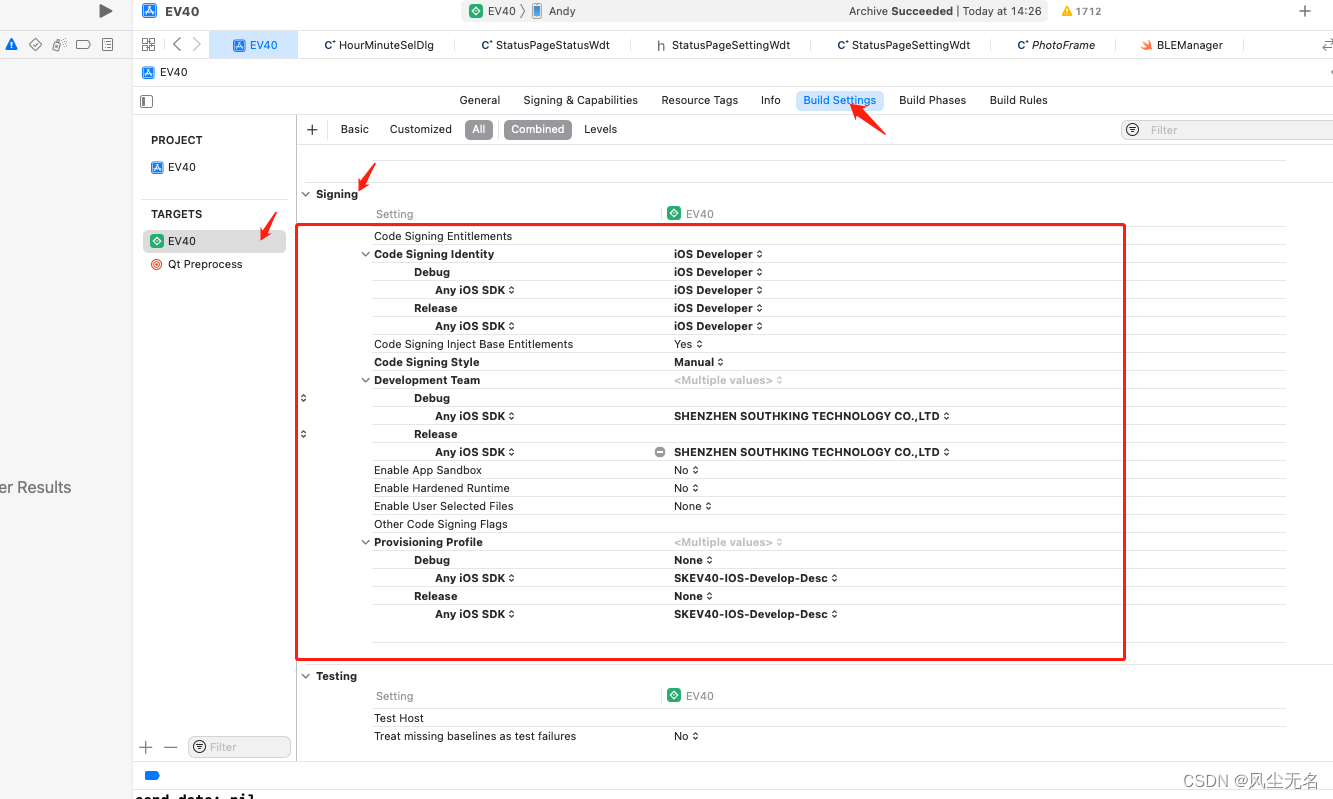Add a target with the bottom plus button
Screen dimensions: 1333x799
(146, 747)
